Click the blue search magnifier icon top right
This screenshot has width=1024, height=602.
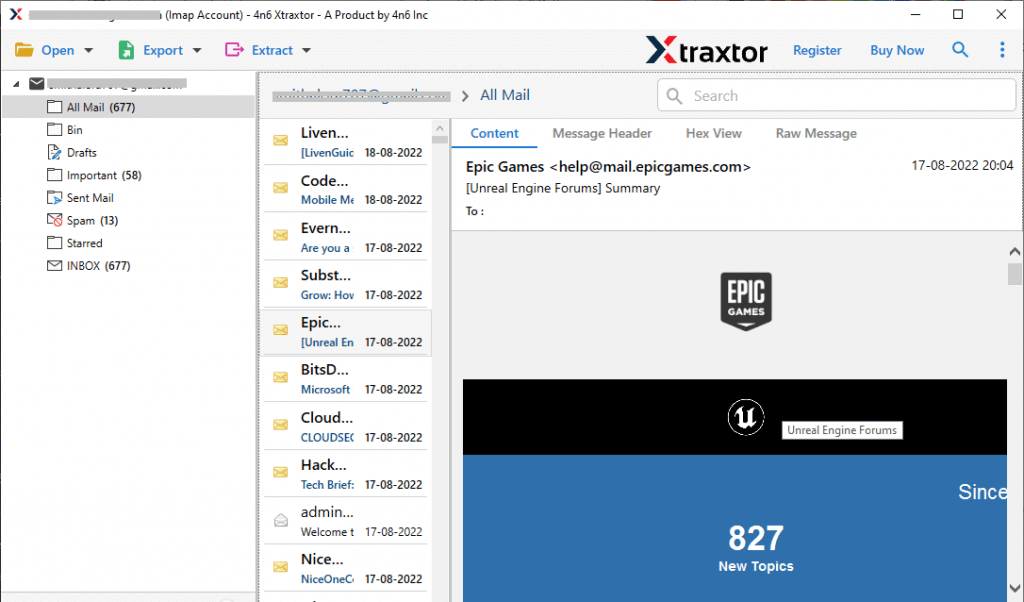click(x=960, y=49)
